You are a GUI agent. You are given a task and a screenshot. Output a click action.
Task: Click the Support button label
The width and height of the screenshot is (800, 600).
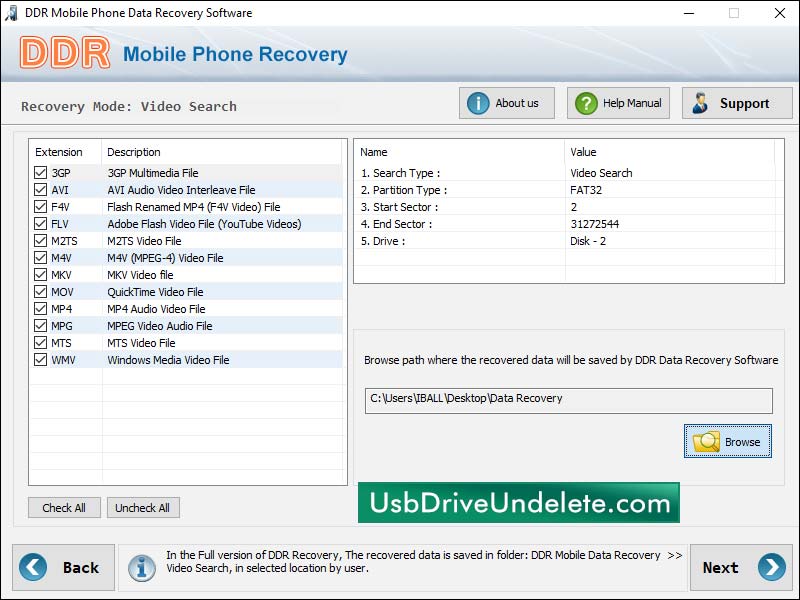coord(744,104)
